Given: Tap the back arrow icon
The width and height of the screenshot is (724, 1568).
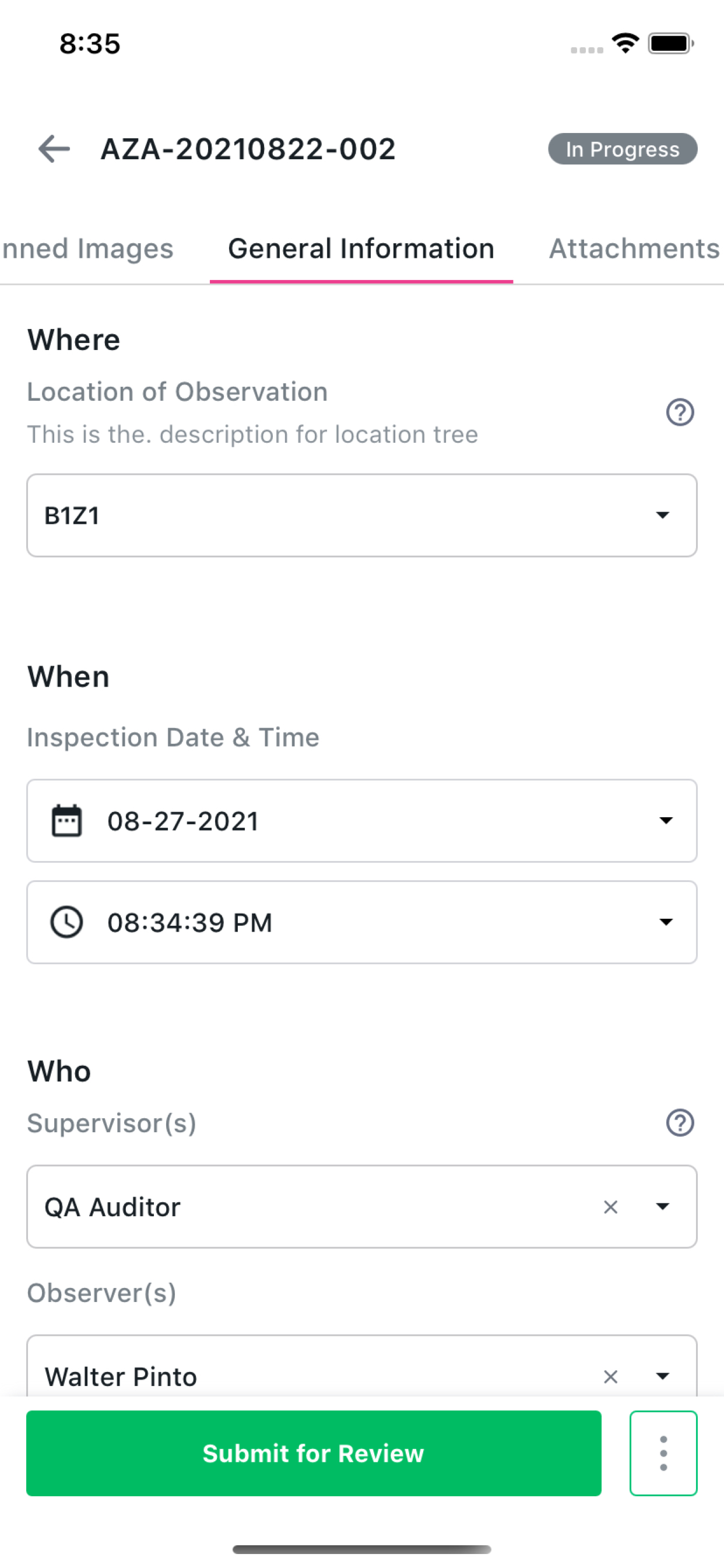Looking at the screenshot, I should tap(54, 149).
